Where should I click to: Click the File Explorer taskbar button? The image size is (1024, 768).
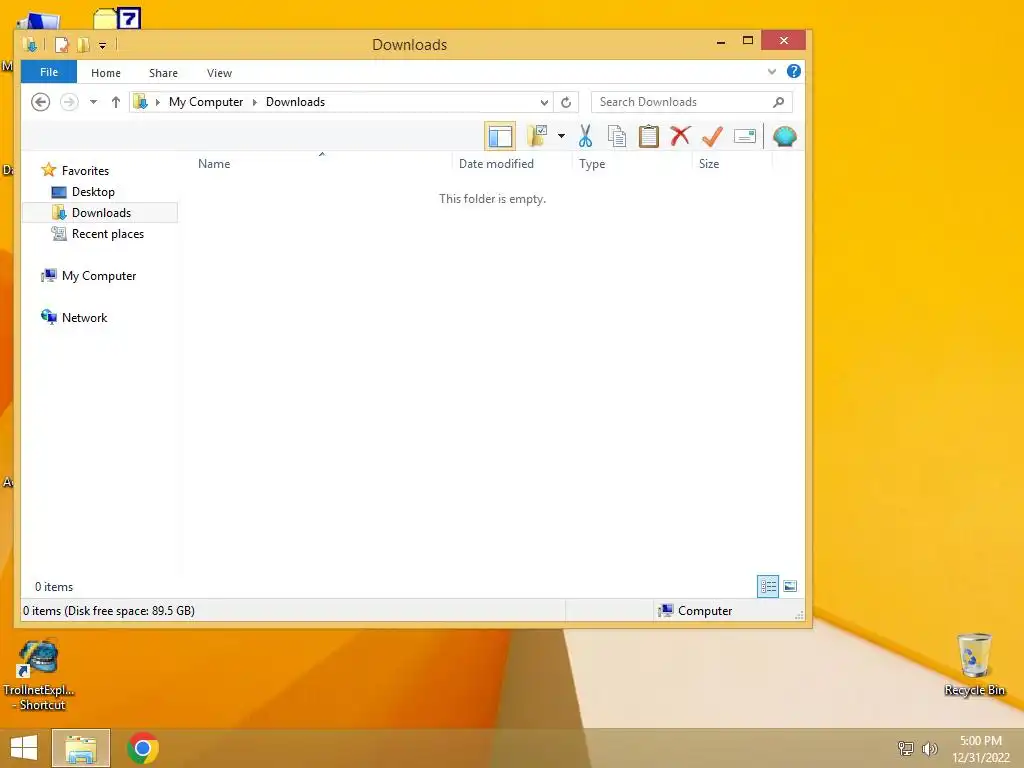pos(81,748)
